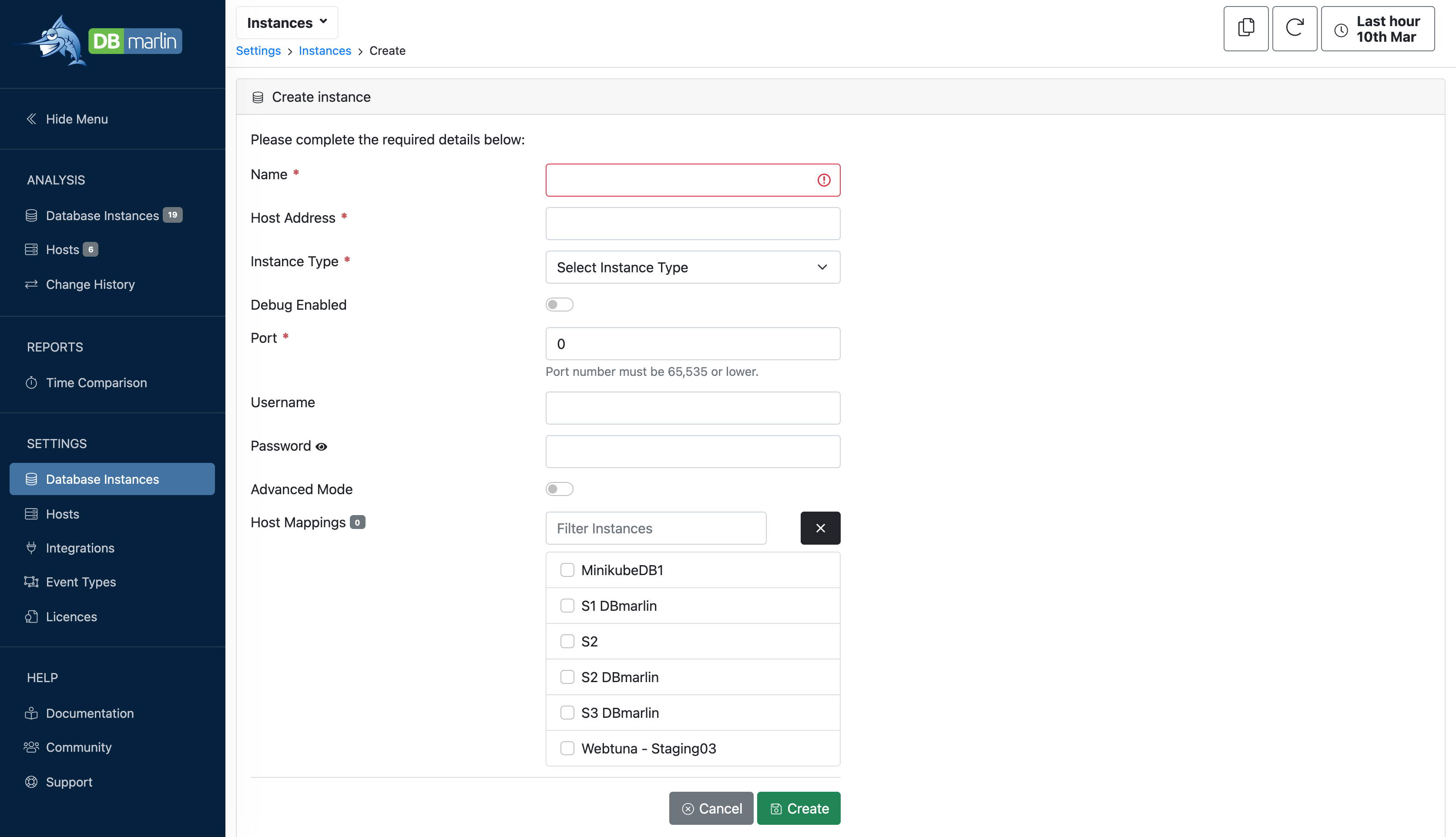Tick the Webtuna - Staging03 checkbox
Image resolution: width=1456 pixels, height=837 pixels.
(567, 748)
